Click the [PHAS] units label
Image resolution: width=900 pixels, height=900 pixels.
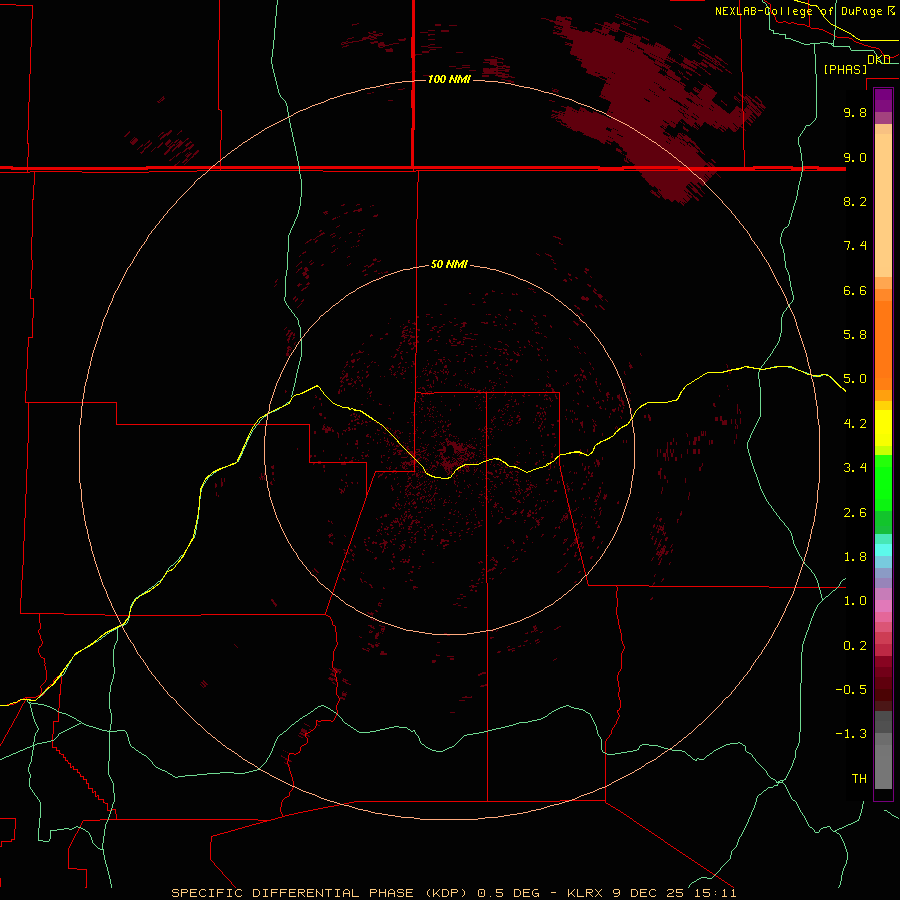(845, 69)
